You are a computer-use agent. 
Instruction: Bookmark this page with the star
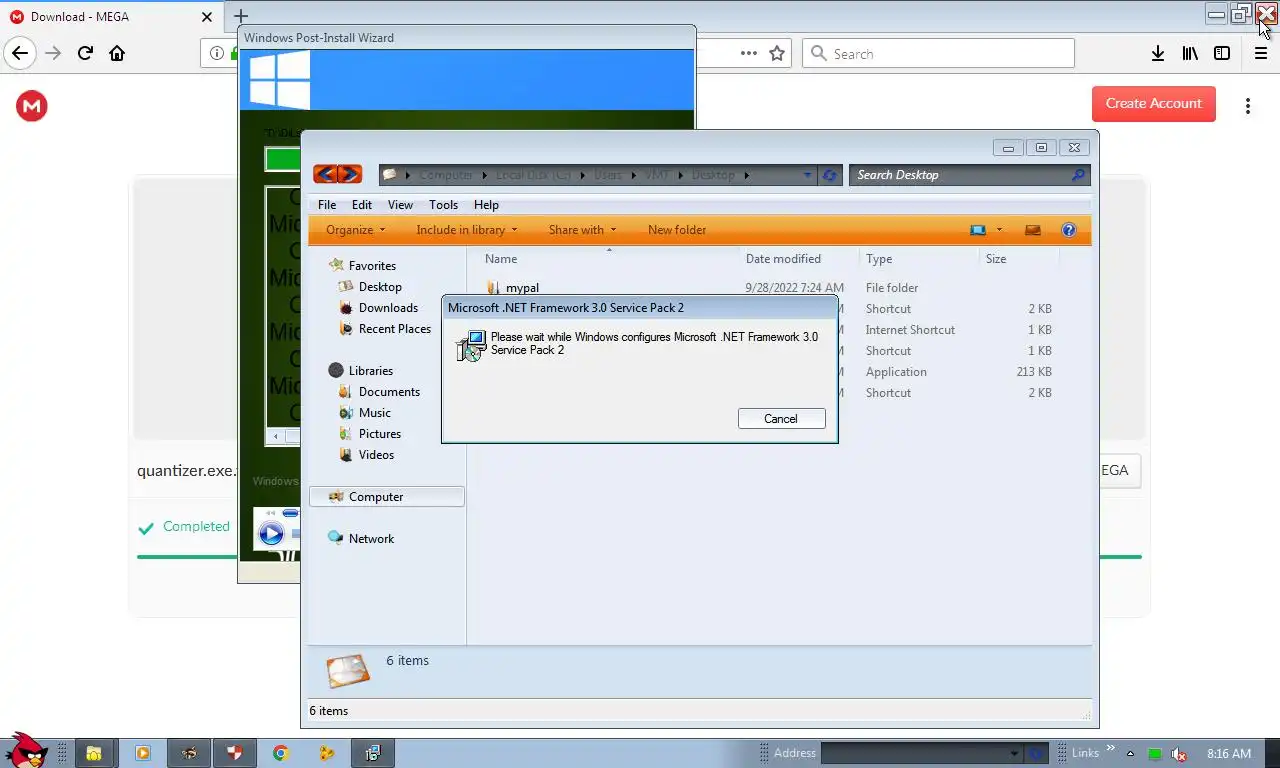click(x=777, y=54)
